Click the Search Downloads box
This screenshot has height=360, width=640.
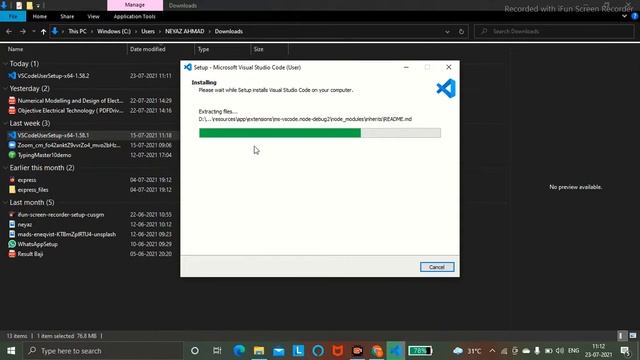pos(554,31)
